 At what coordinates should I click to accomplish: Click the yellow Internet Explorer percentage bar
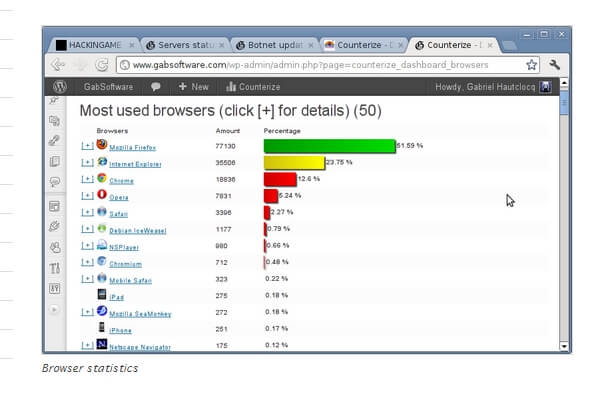(x=294, y=163)
